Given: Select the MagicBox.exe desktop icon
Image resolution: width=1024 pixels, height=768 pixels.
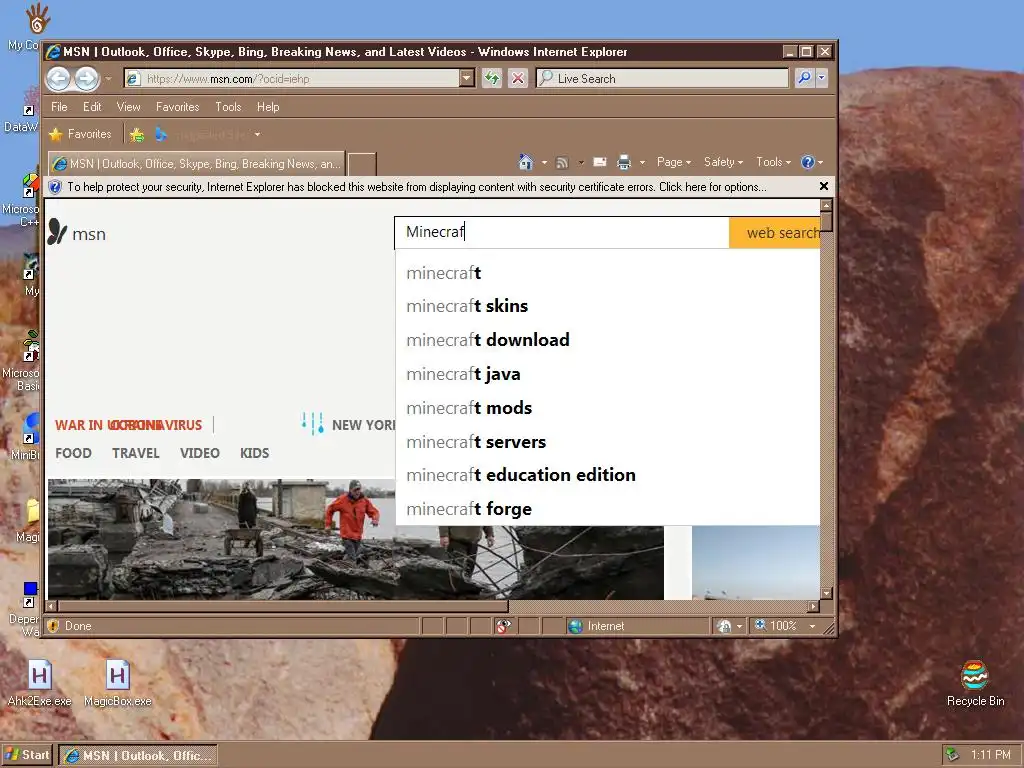Looking at the screenshot, I should pos(118,683).
